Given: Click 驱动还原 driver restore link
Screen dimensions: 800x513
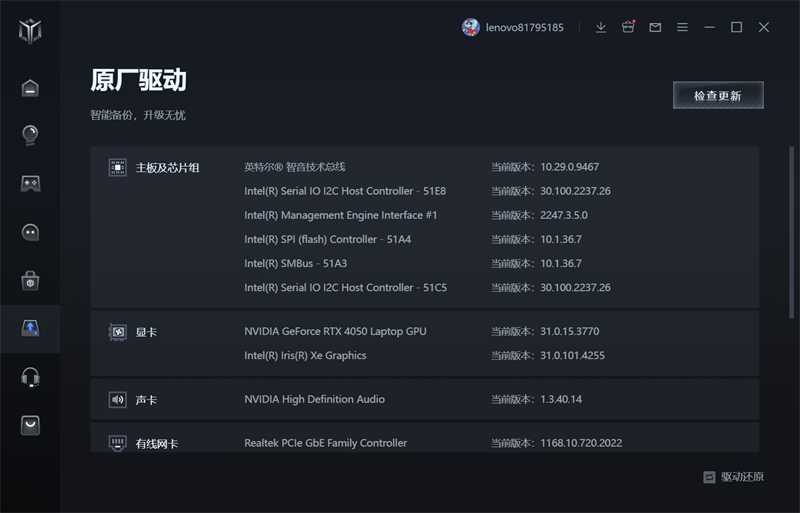Looking at the screenshot, I should (734, 477).
